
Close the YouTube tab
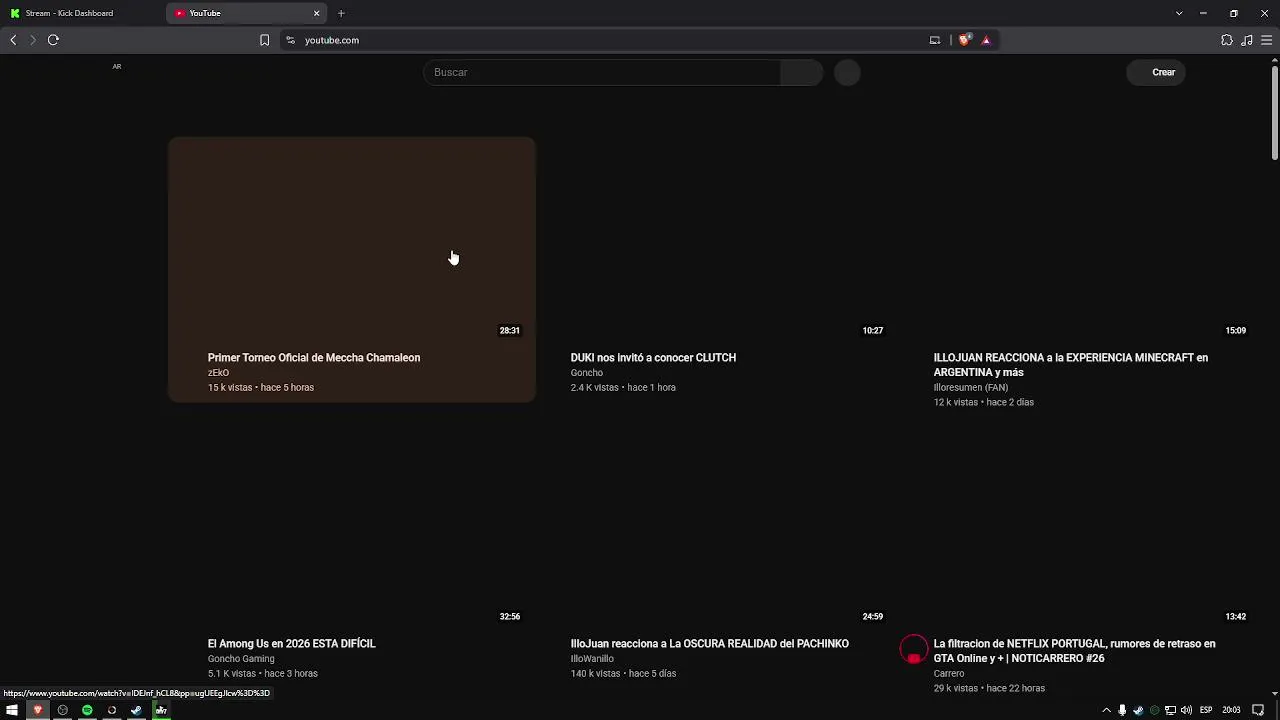[x=317, y=13]
